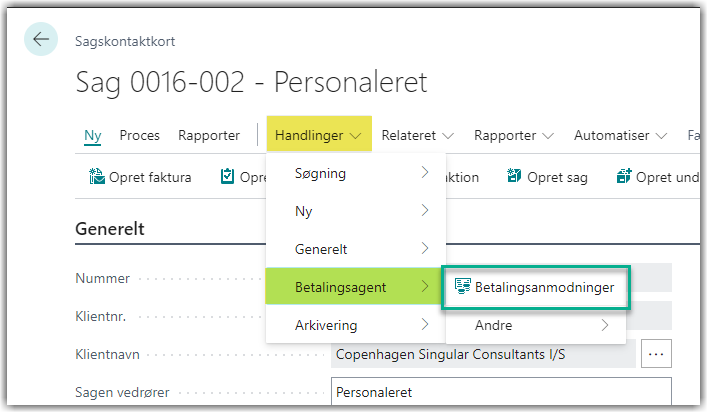Click the clipboard icon beside Opret faktura
Image resolution: width=708 pixels, height=413 pixels.
(x=227, y=176)
